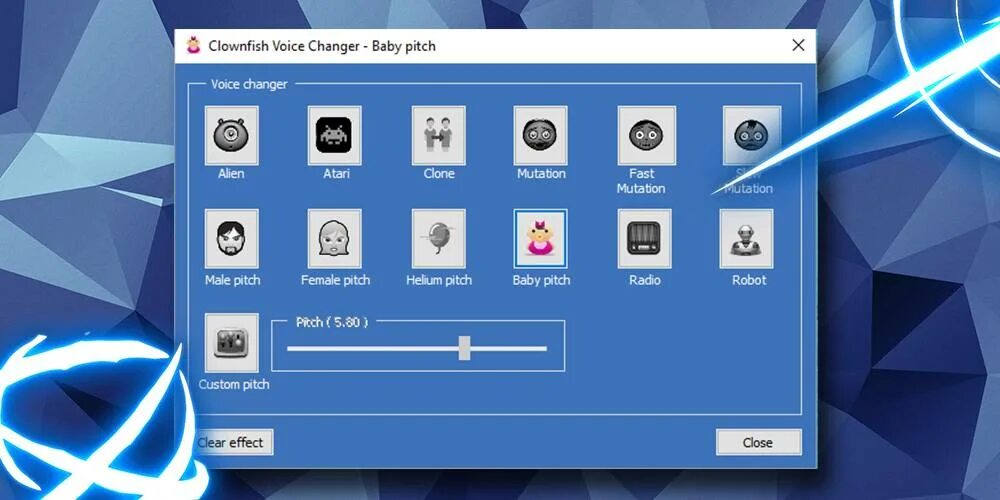Click the "Alien" label text
The image size is (1000, 500).
pos(231,173)
